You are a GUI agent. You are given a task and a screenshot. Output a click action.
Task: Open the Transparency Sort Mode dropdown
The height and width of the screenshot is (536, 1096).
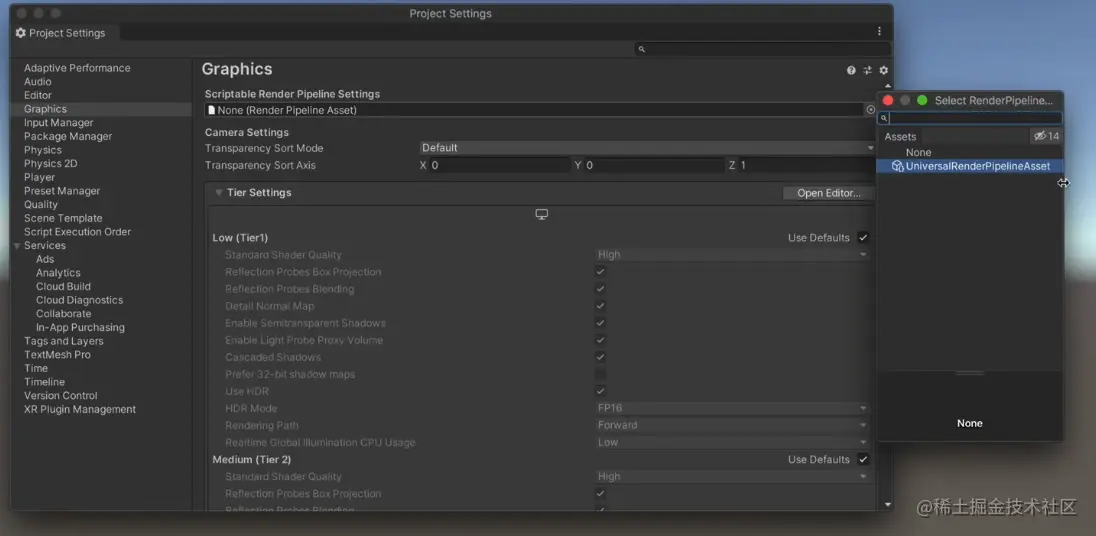coord(646,148)
